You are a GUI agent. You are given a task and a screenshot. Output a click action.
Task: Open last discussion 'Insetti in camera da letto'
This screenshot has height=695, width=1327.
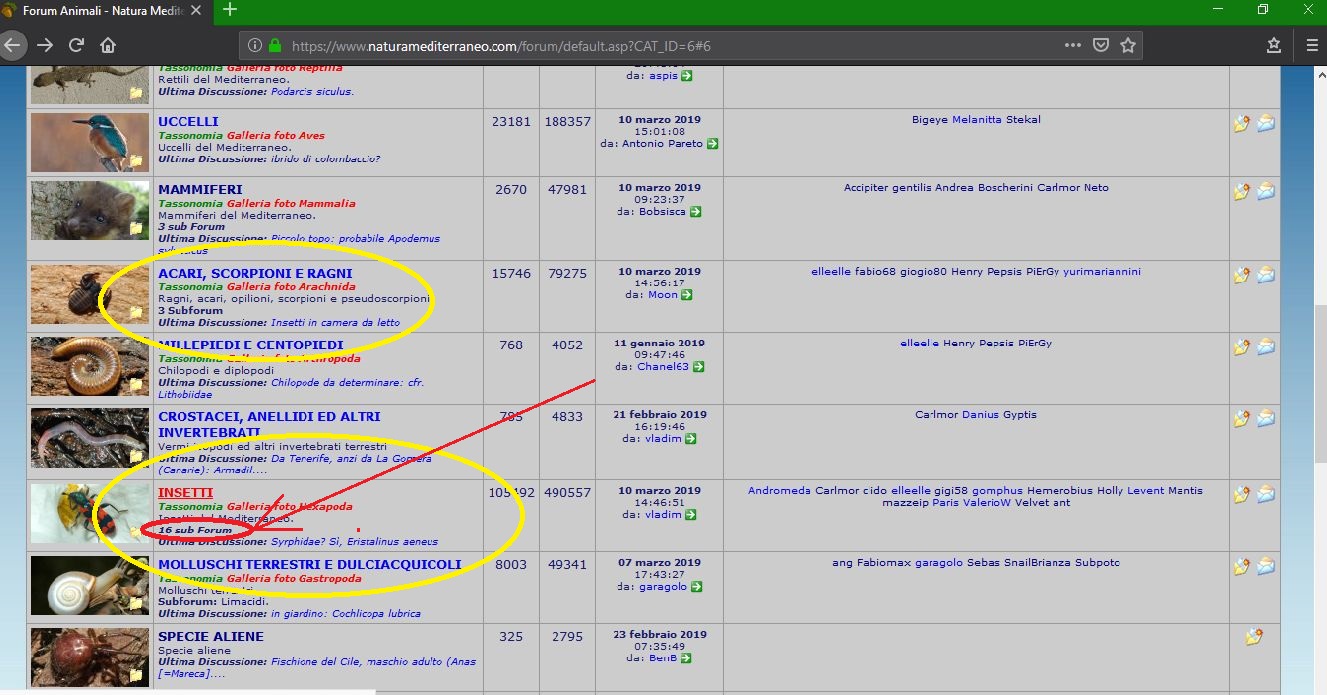pos(335,323)
